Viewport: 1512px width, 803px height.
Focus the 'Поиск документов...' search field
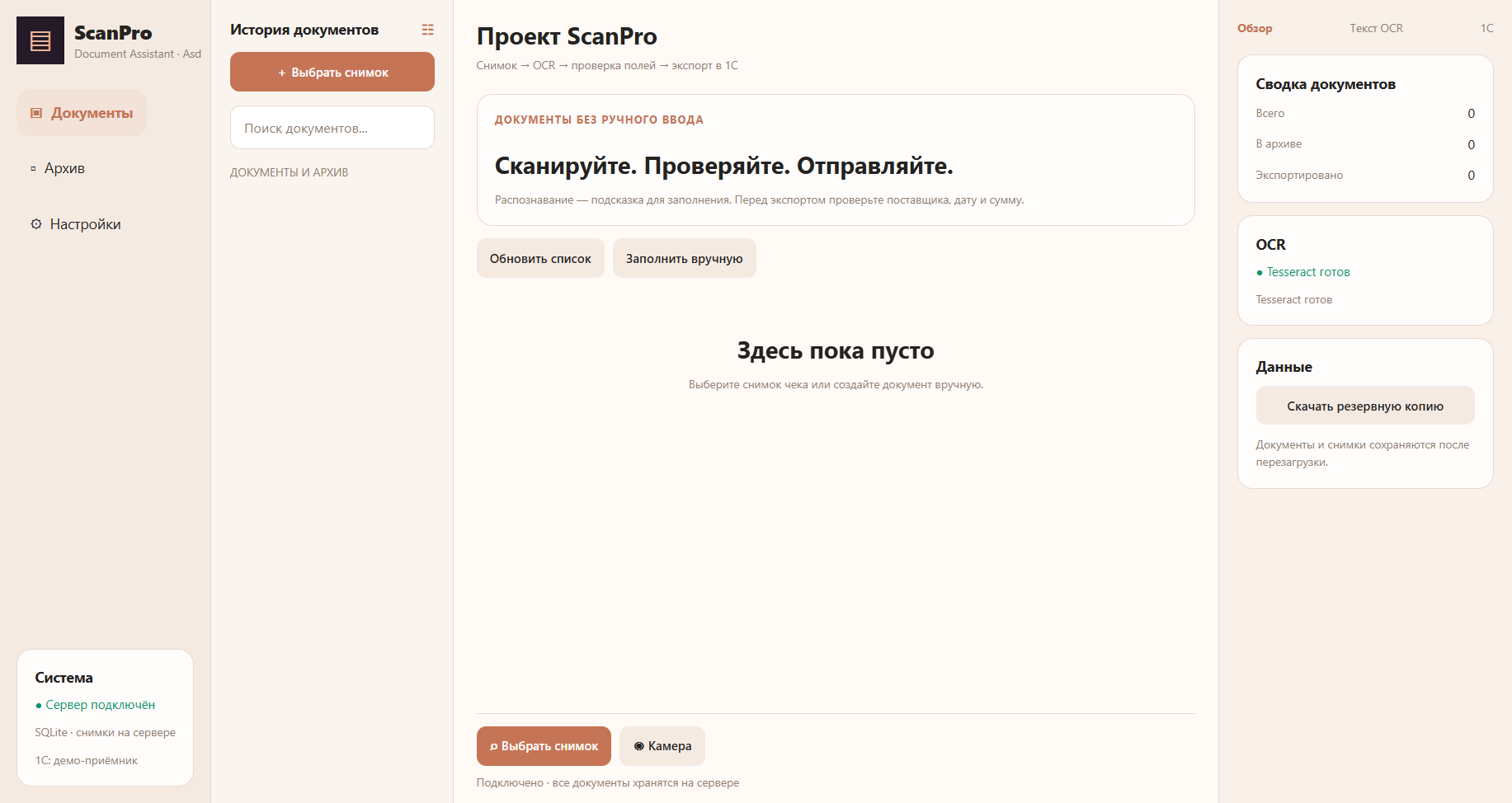tap(332, 128)
